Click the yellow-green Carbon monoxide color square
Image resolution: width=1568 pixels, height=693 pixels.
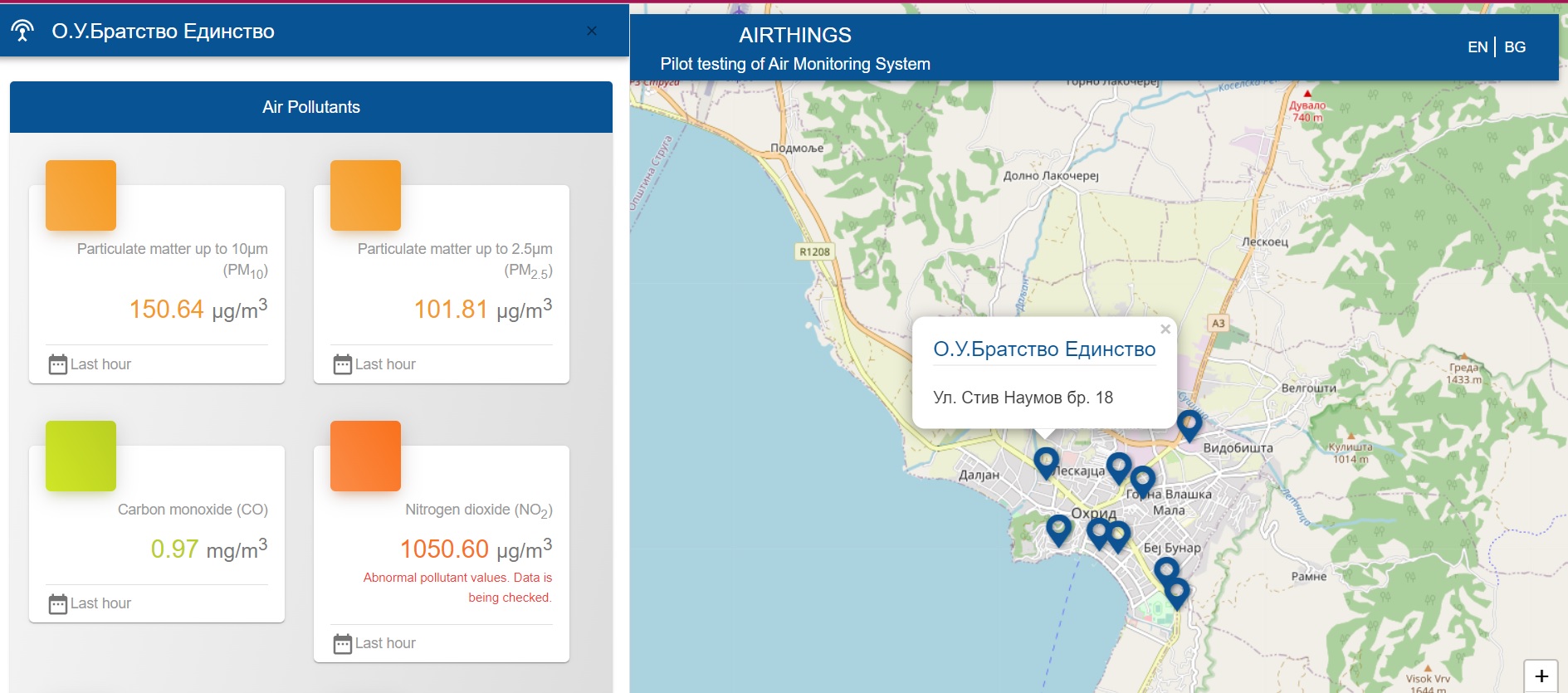click(81, 456)
